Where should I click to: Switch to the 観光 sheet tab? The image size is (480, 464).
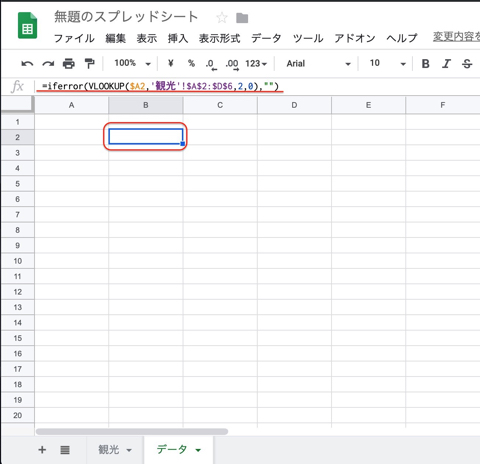[109, 450]
